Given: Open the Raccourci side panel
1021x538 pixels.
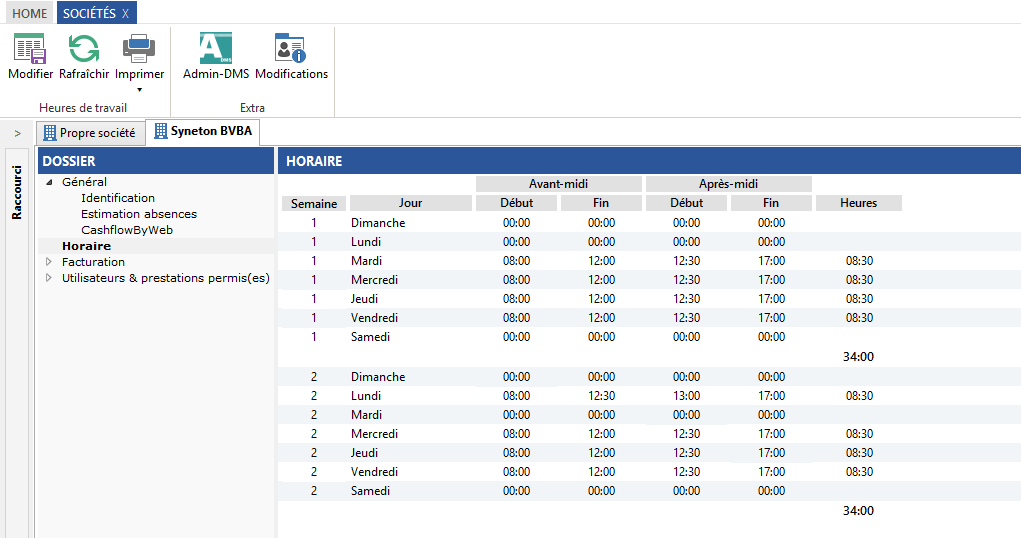Looking at the screenshot, I should point(16,191).
